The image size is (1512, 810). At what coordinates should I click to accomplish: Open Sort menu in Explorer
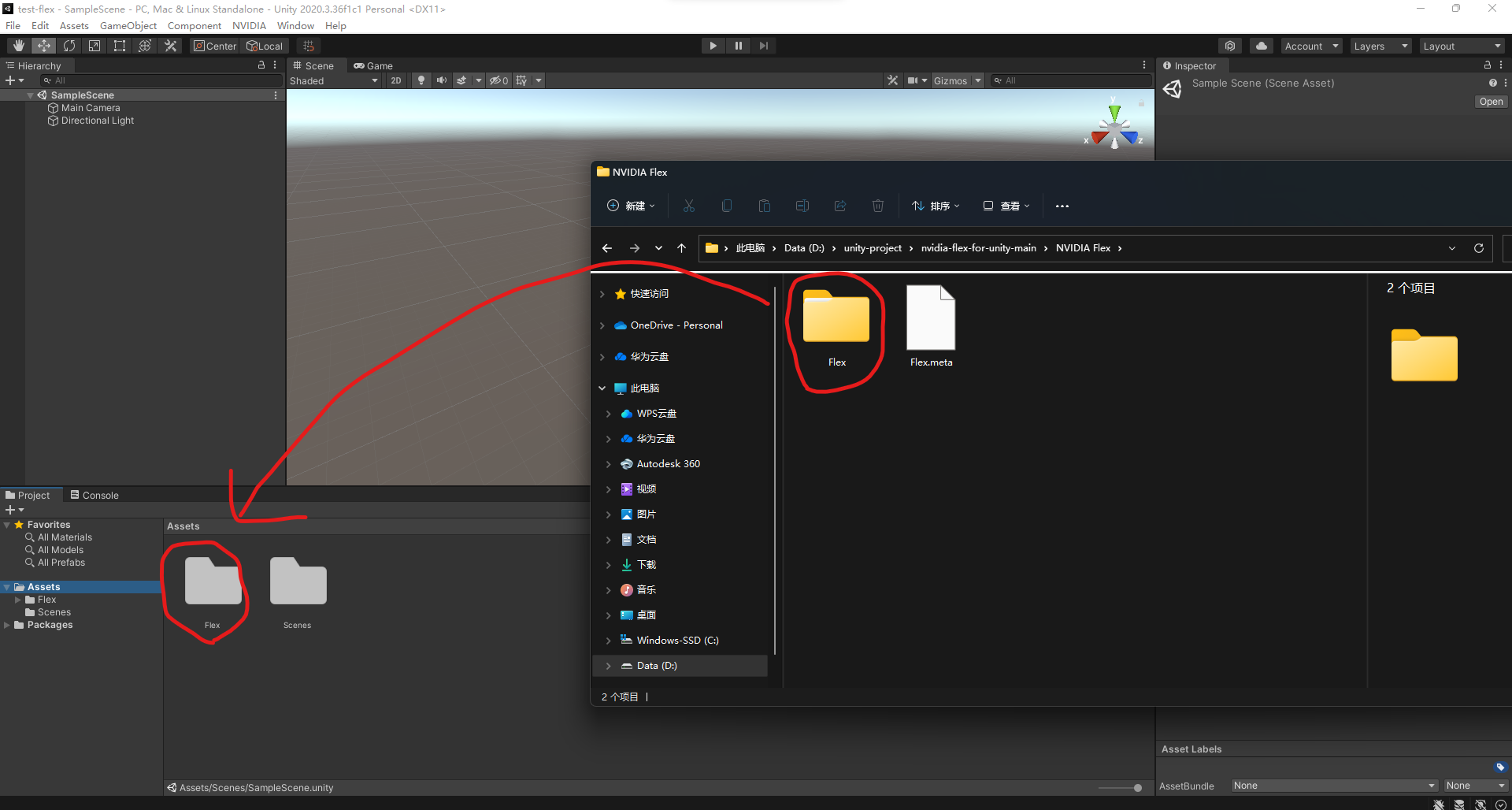936,206
